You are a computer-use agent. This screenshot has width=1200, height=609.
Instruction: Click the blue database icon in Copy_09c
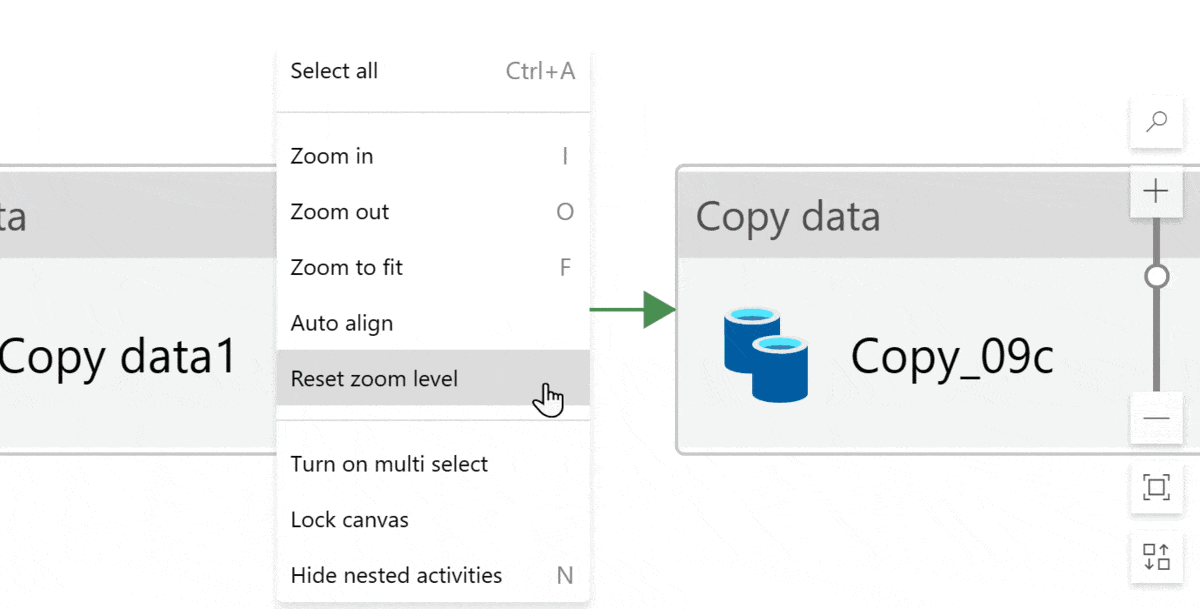pyautogui.click(x=765, y=355)
